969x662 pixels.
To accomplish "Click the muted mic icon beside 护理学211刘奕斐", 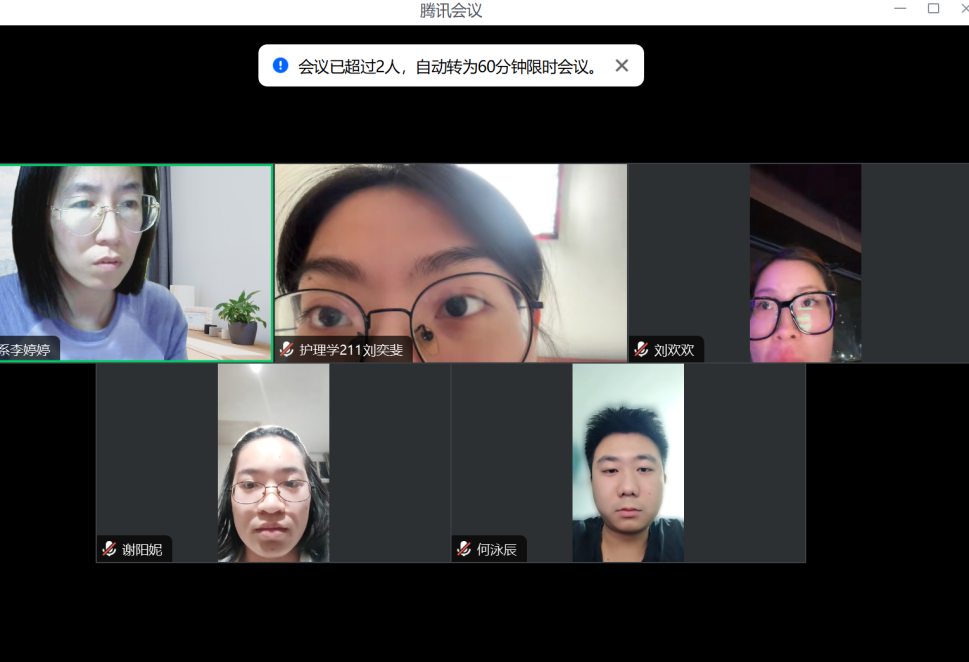I will 287,350.
